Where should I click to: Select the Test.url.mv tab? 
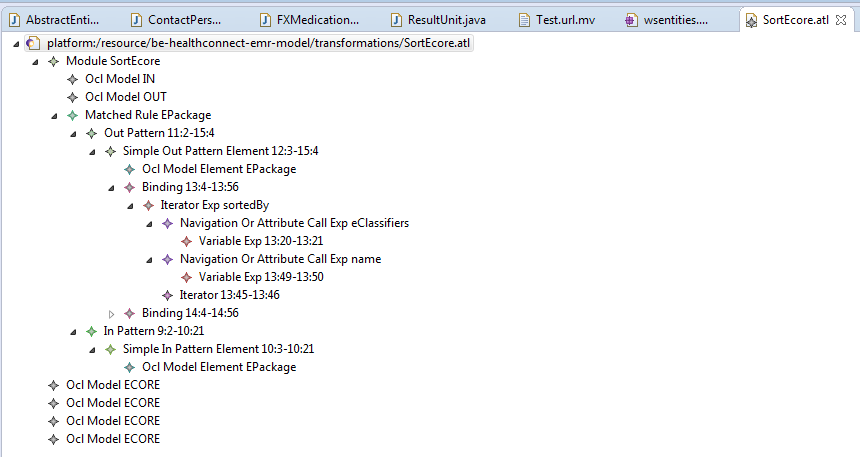(x=558, y=20)
